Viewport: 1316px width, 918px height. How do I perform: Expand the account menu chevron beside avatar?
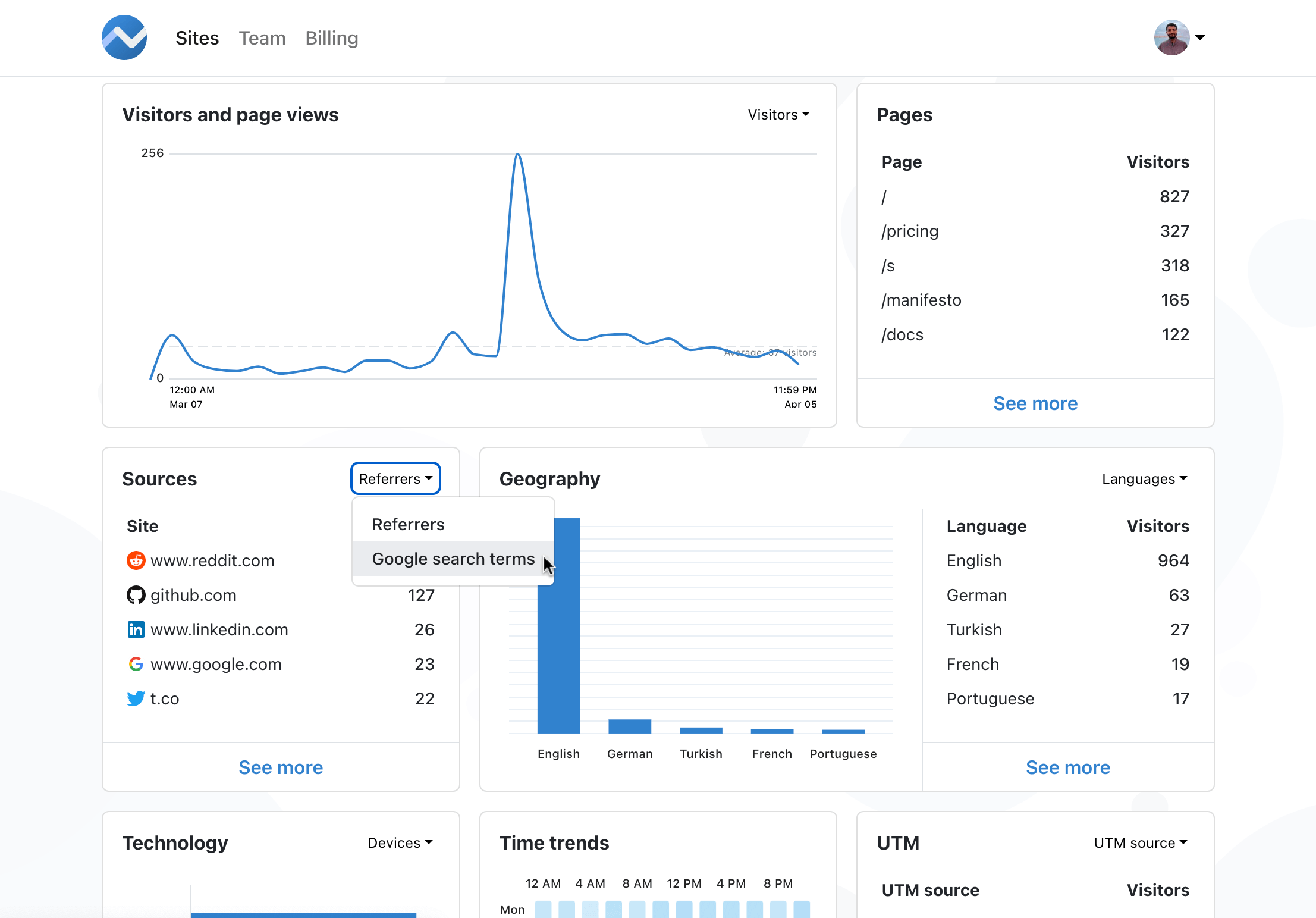[x=1201, y=37]
